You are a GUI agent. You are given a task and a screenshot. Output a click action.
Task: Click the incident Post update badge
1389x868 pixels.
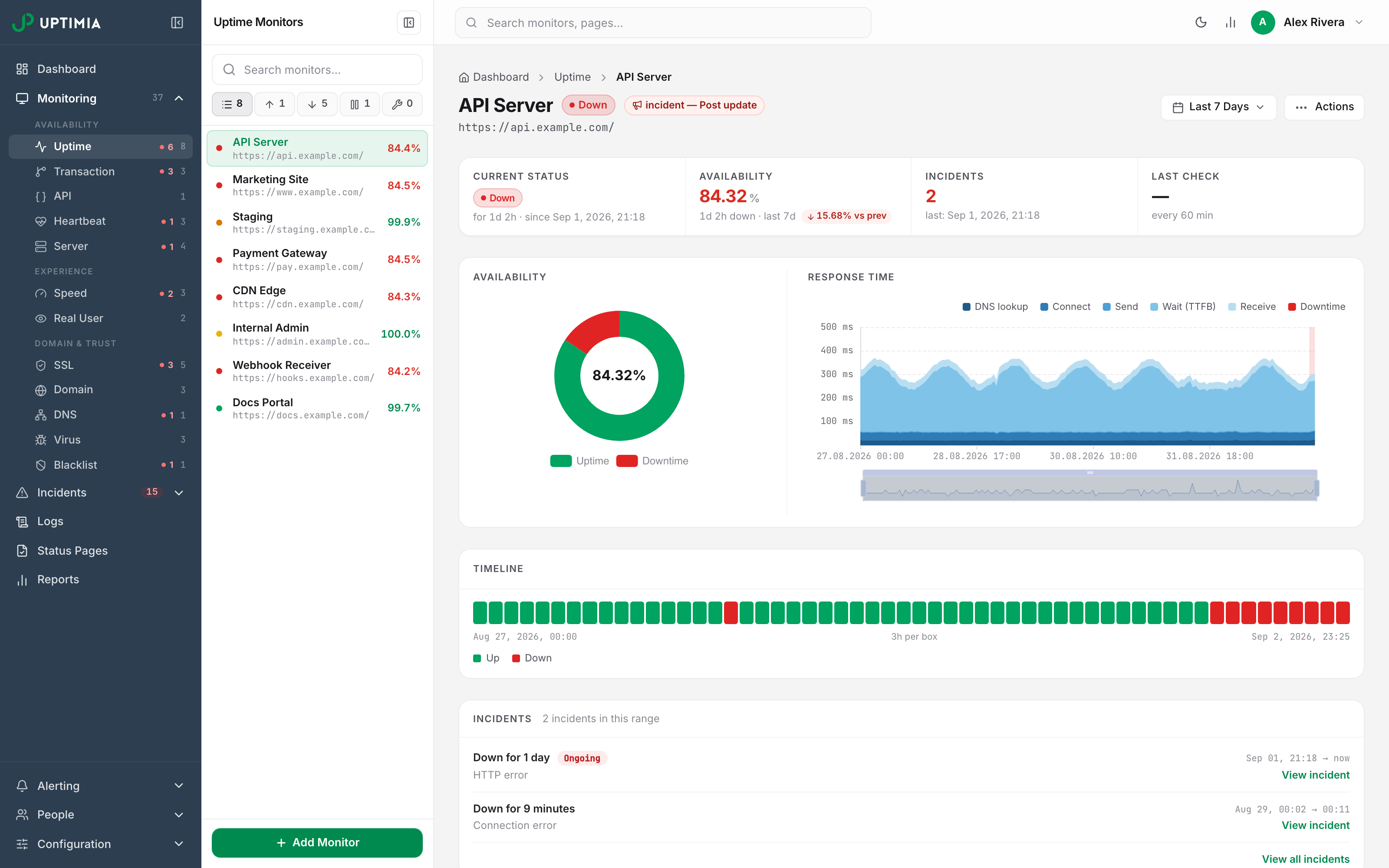pyautogui.click(x=694, y=105)
